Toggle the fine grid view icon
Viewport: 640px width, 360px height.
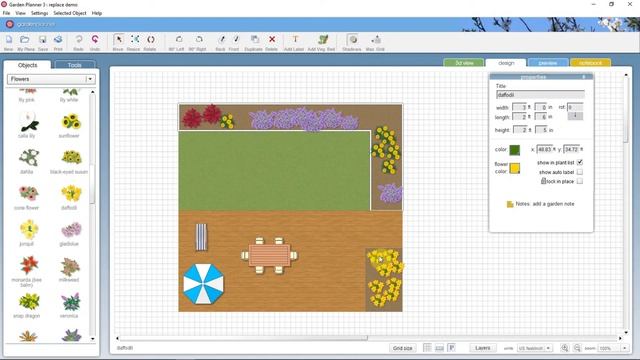(427, 348)
